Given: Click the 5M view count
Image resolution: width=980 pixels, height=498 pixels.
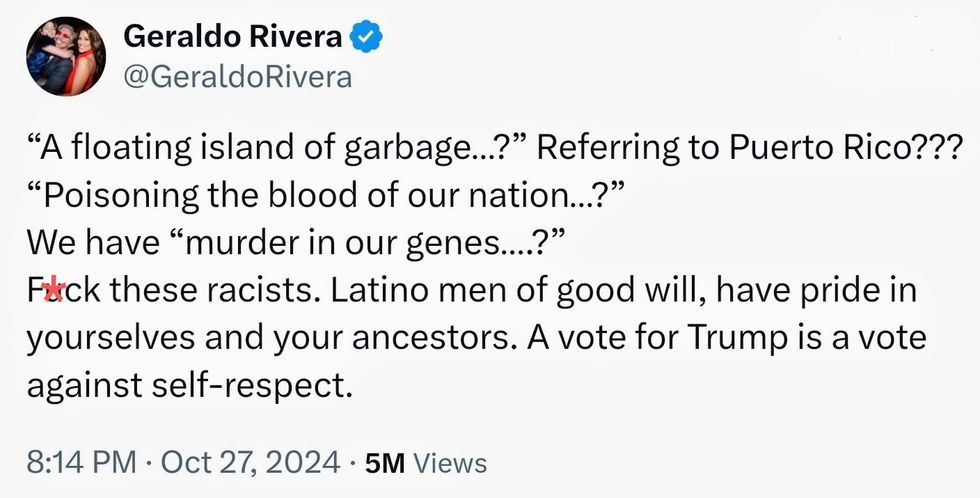Looking at the screenshot, I should [385, 463].
